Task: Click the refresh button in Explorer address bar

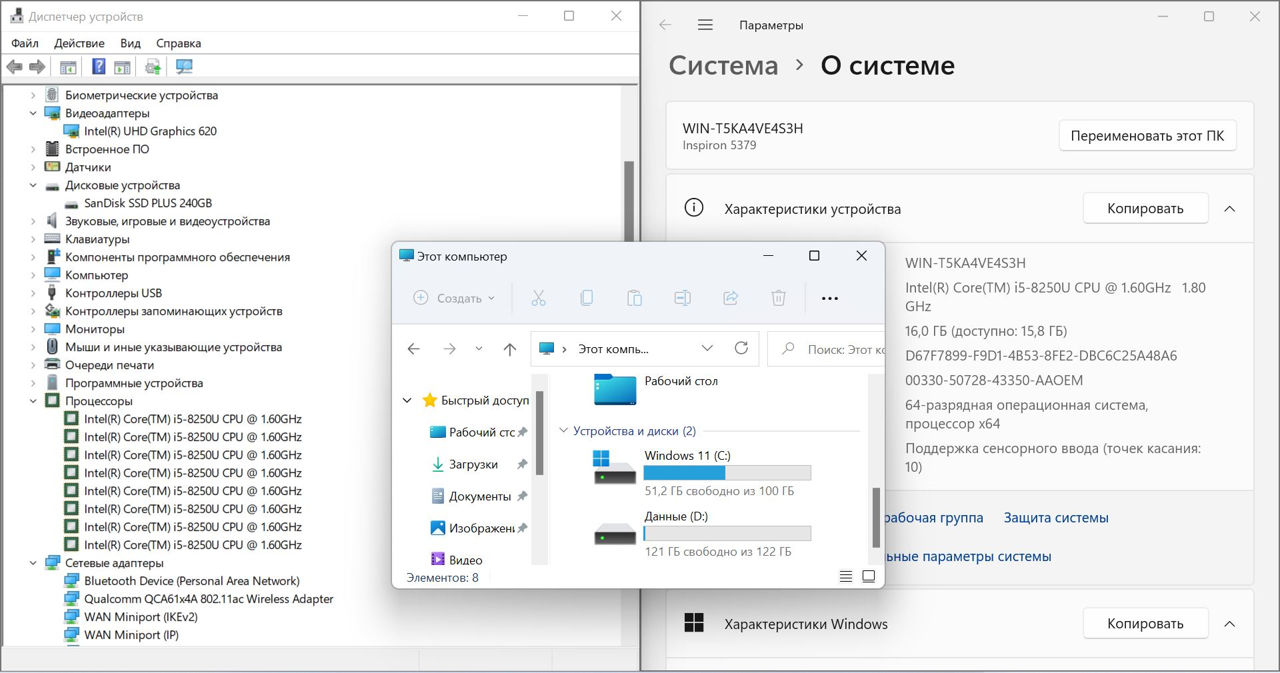Action: 741,349
